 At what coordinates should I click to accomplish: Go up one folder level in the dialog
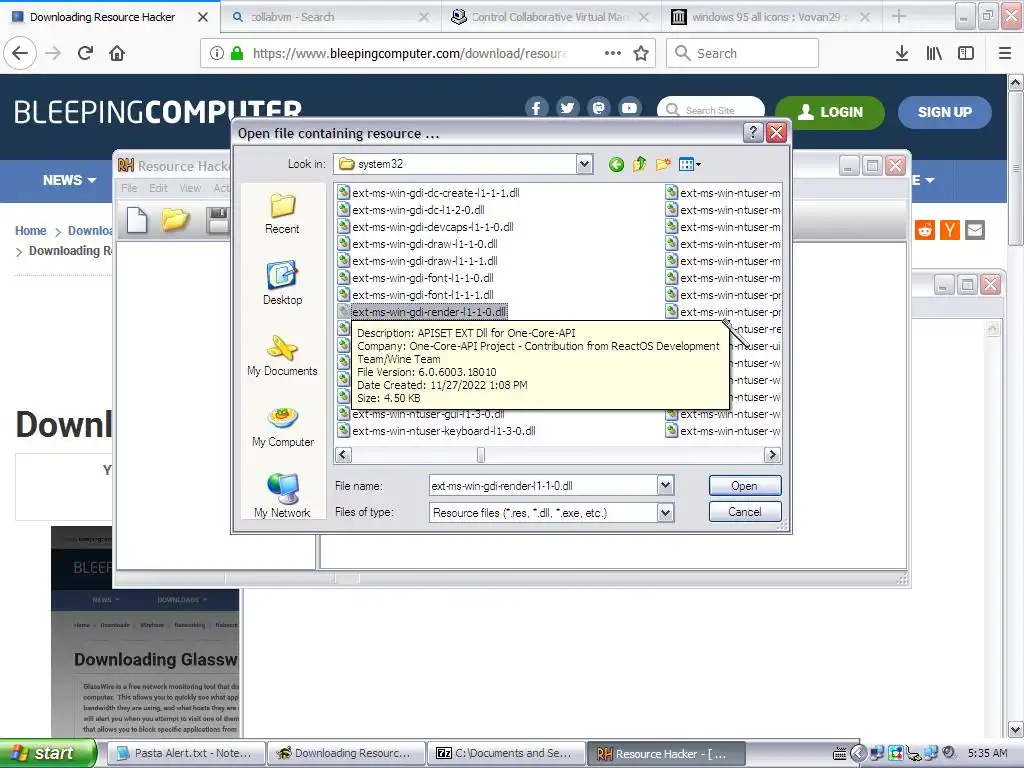click(x=639, y=164)
